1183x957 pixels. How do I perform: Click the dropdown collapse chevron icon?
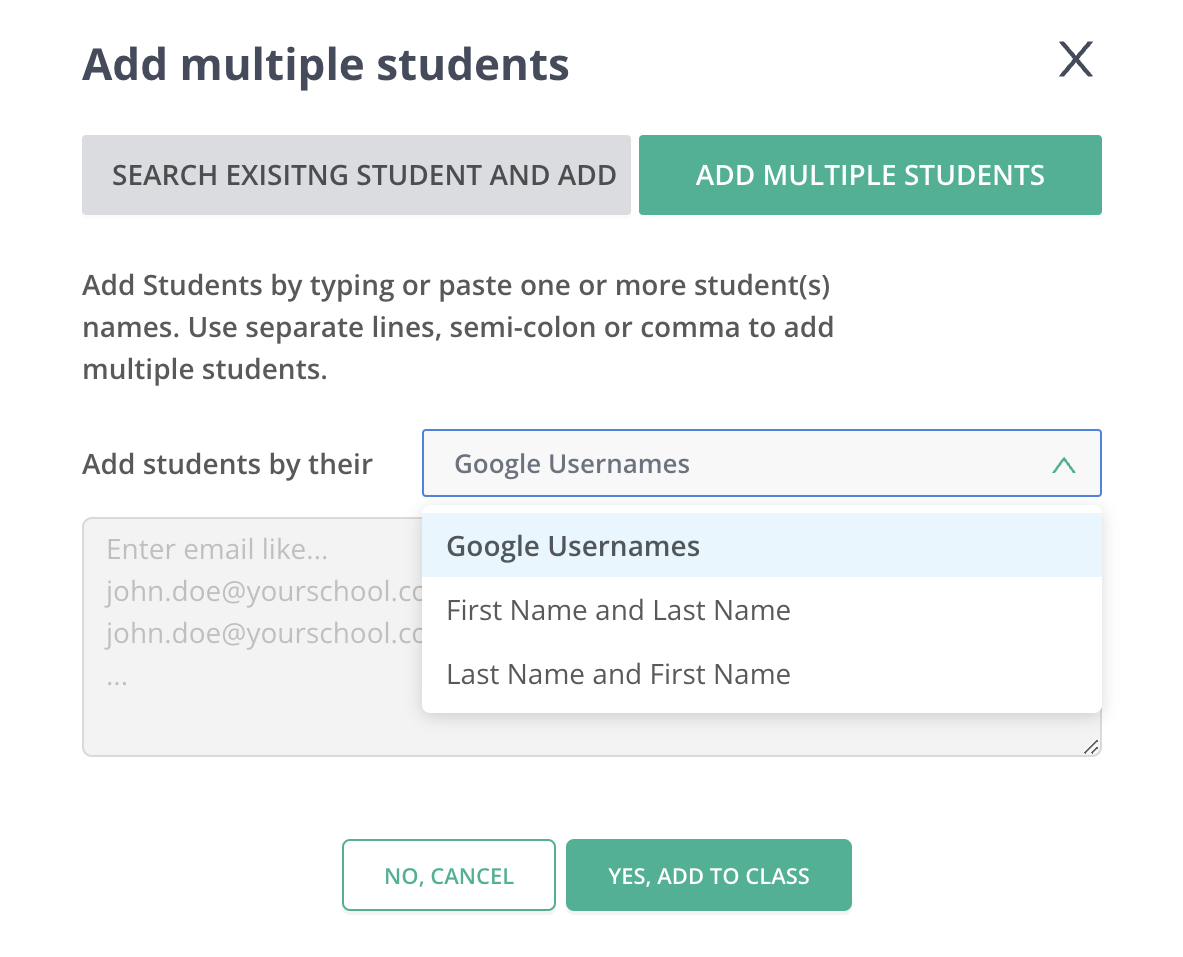(1063, 463)
